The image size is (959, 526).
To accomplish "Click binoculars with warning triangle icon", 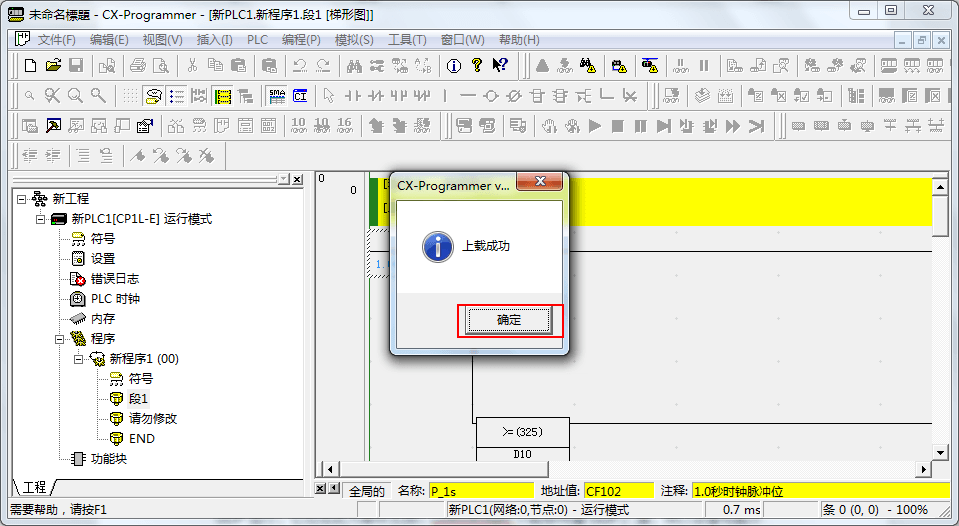I will [x=588, y=65].
